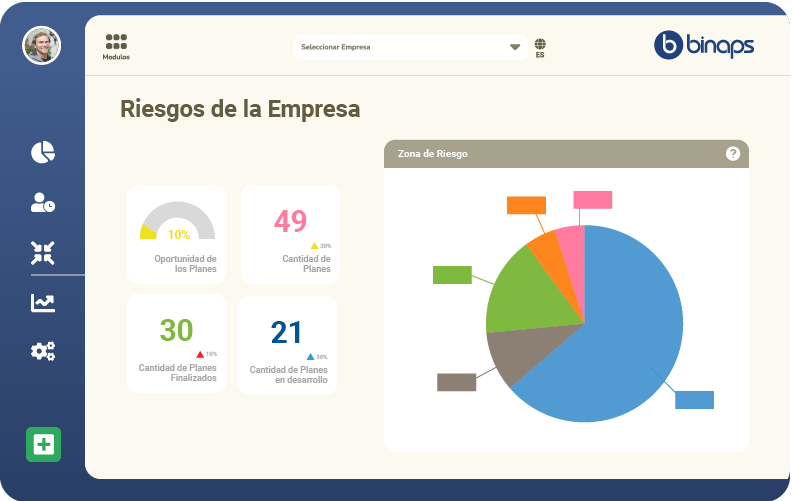The height and width of the screenshot is (501, 793).
Task: Click the pie chart sidebar icon
Action: click(43, 152)
